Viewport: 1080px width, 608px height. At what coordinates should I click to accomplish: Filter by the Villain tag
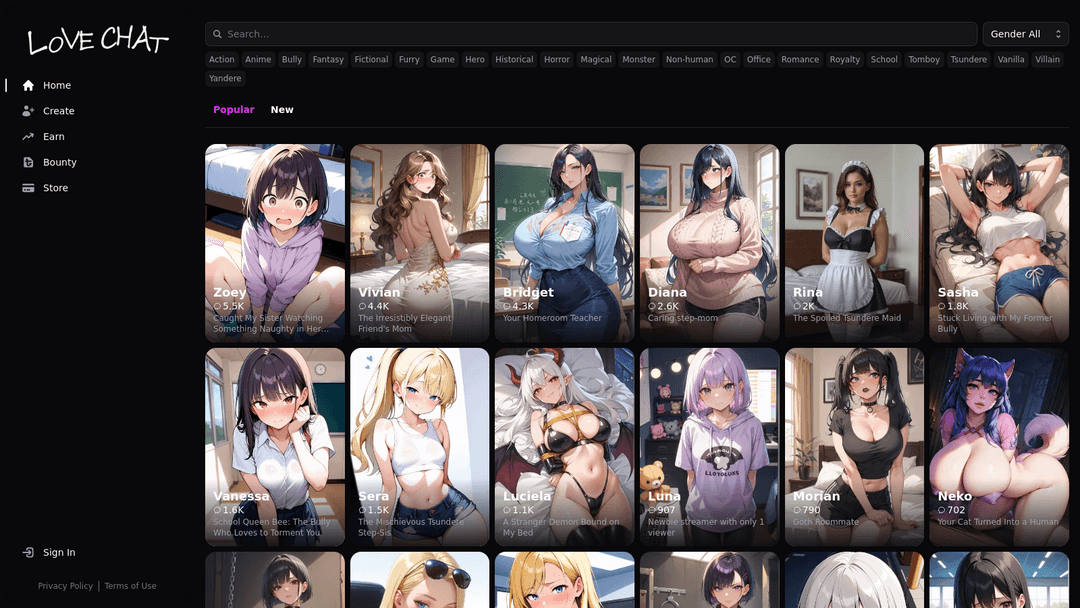click(1048, 59)
